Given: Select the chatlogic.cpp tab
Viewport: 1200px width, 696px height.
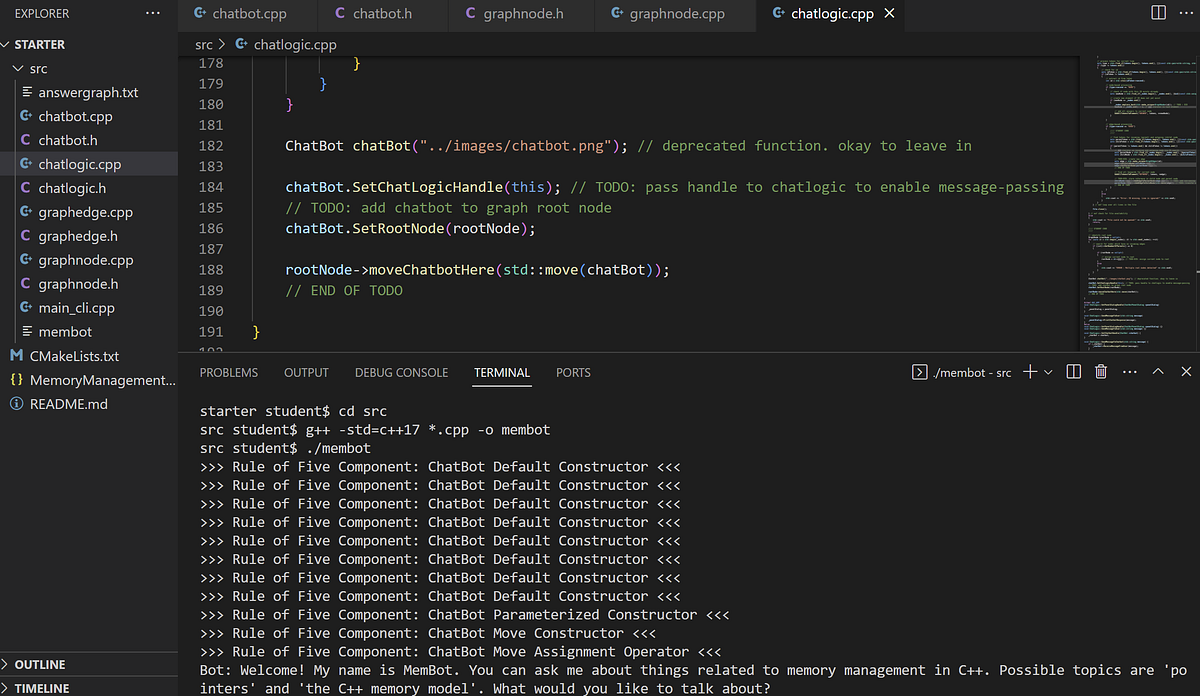Looking at the screenshot, I should click(832, 14).
